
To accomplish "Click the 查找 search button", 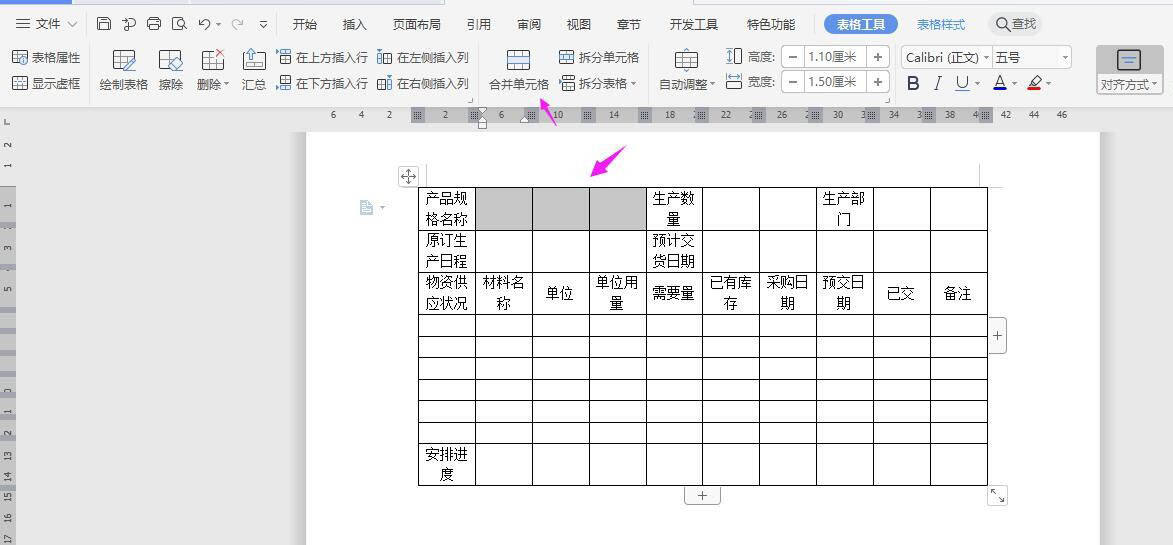I will pyautogui.click(x=1016, y=24).
